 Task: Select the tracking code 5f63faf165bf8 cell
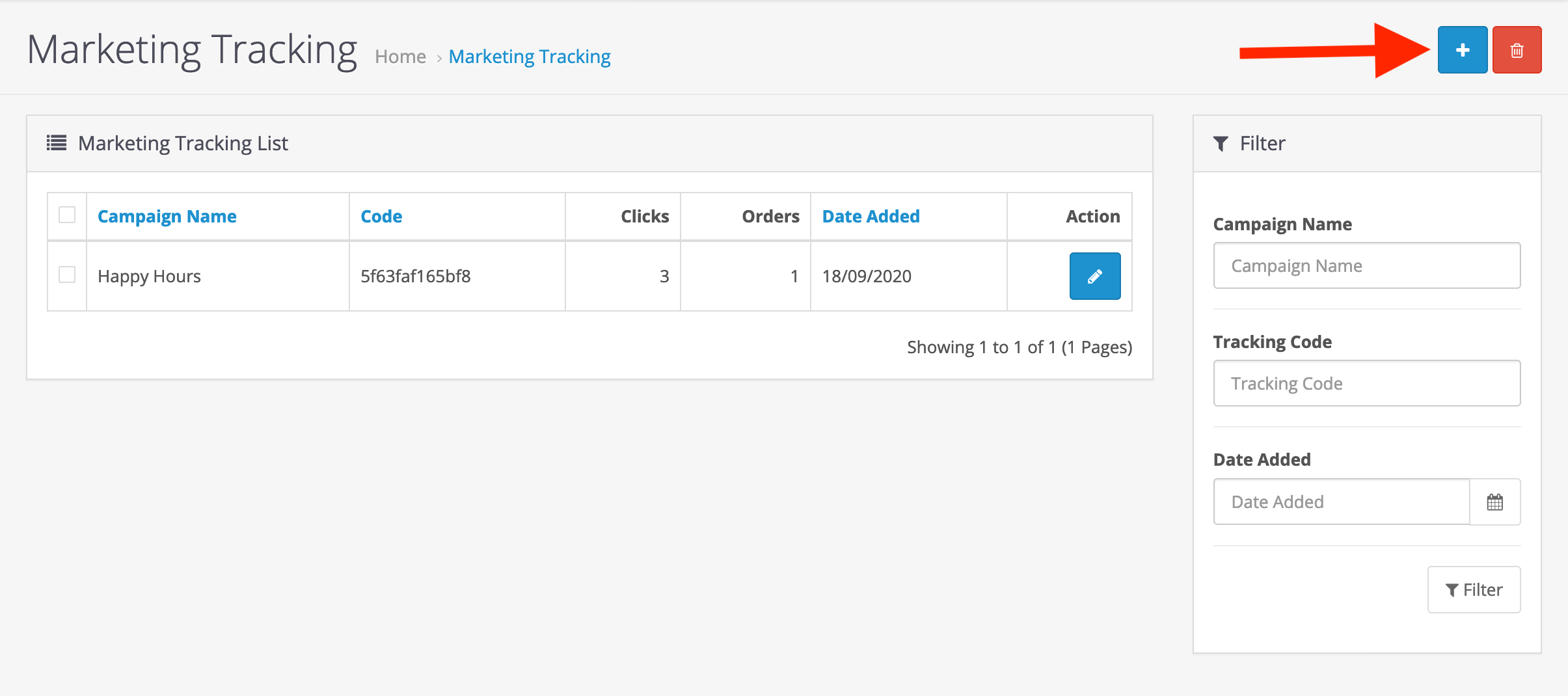coord(415,276)
